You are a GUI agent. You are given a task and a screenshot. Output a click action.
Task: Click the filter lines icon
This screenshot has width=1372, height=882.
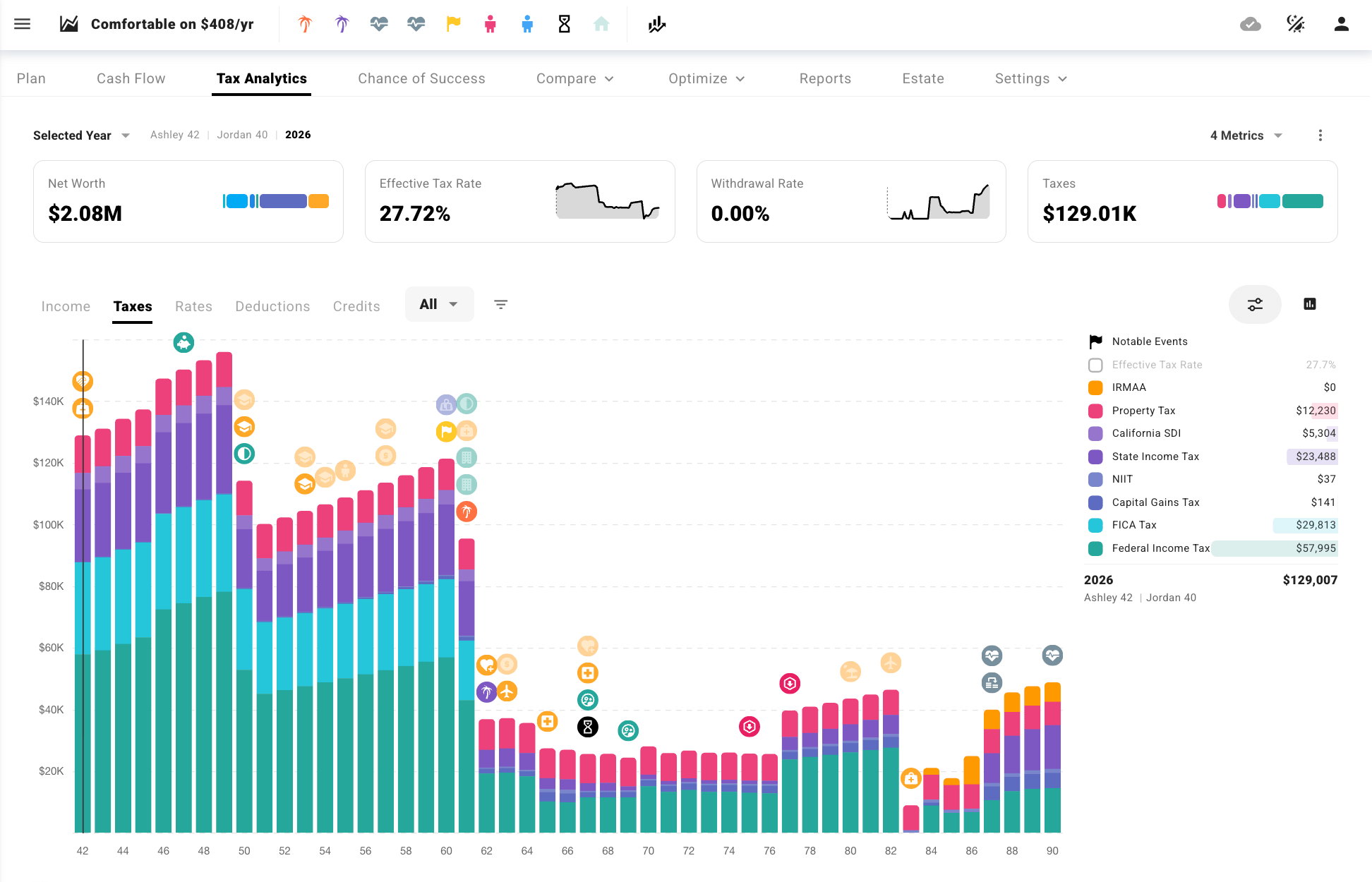[501, 304]
